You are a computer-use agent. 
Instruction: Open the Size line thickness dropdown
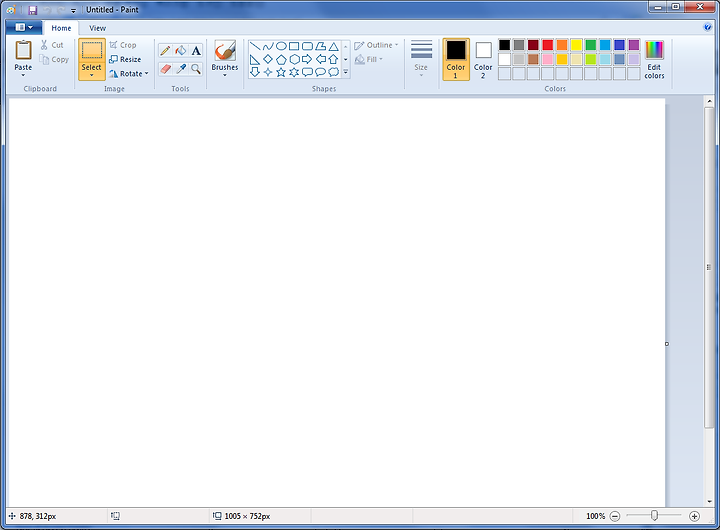click(421, 58)
